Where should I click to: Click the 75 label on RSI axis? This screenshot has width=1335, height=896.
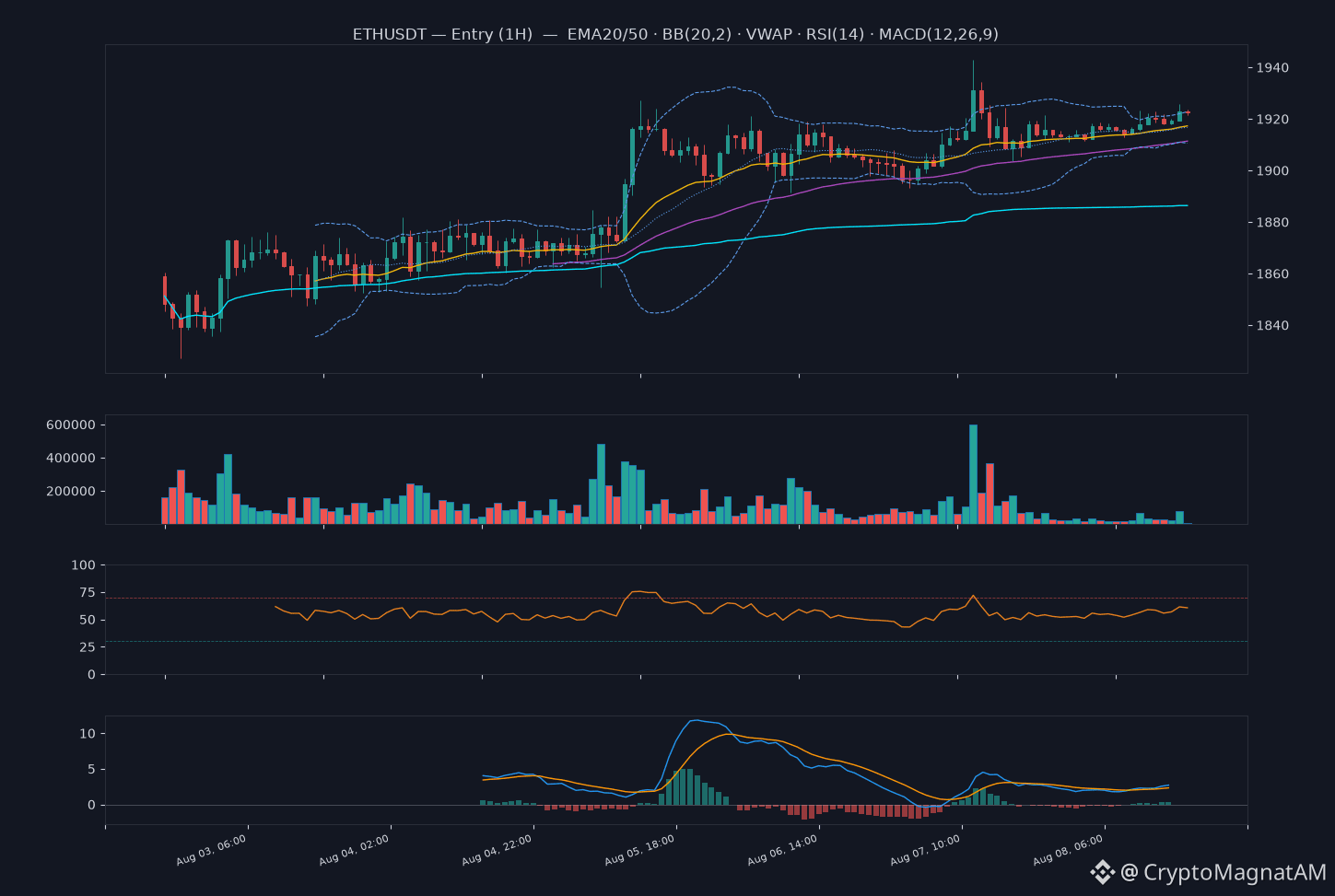pyautogui.click(x=88, y=593)
